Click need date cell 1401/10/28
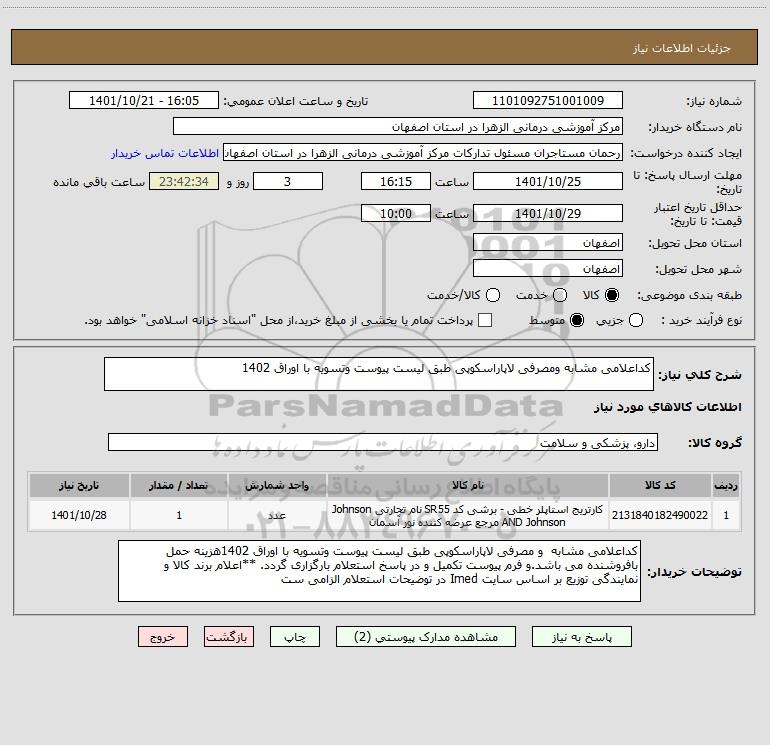Viewport: 770px width, 745px height. click(x=79, y=515)
